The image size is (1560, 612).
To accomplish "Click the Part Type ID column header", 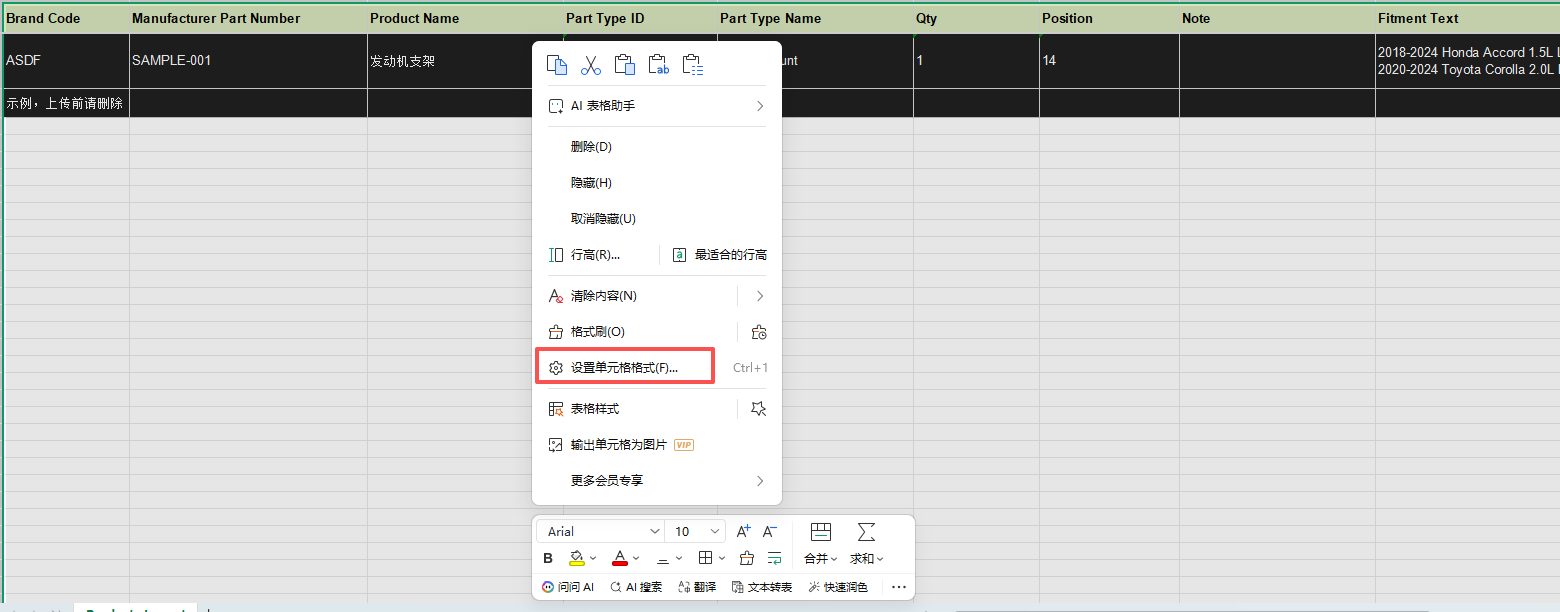I will pyautogui.click(x=640, y=18).
